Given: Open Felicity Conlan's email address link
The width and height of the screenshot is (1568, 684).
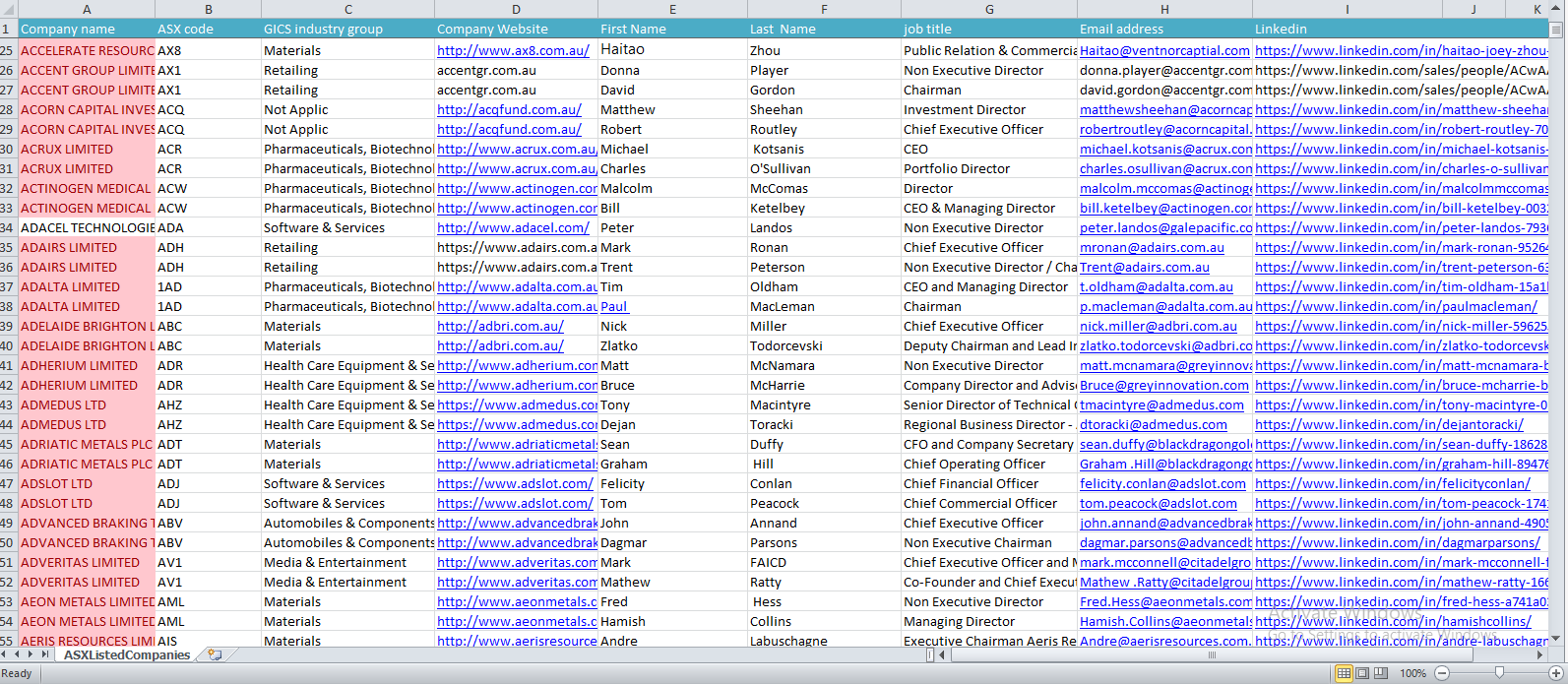Looking at the screenshot, I should click(1162, 483).
